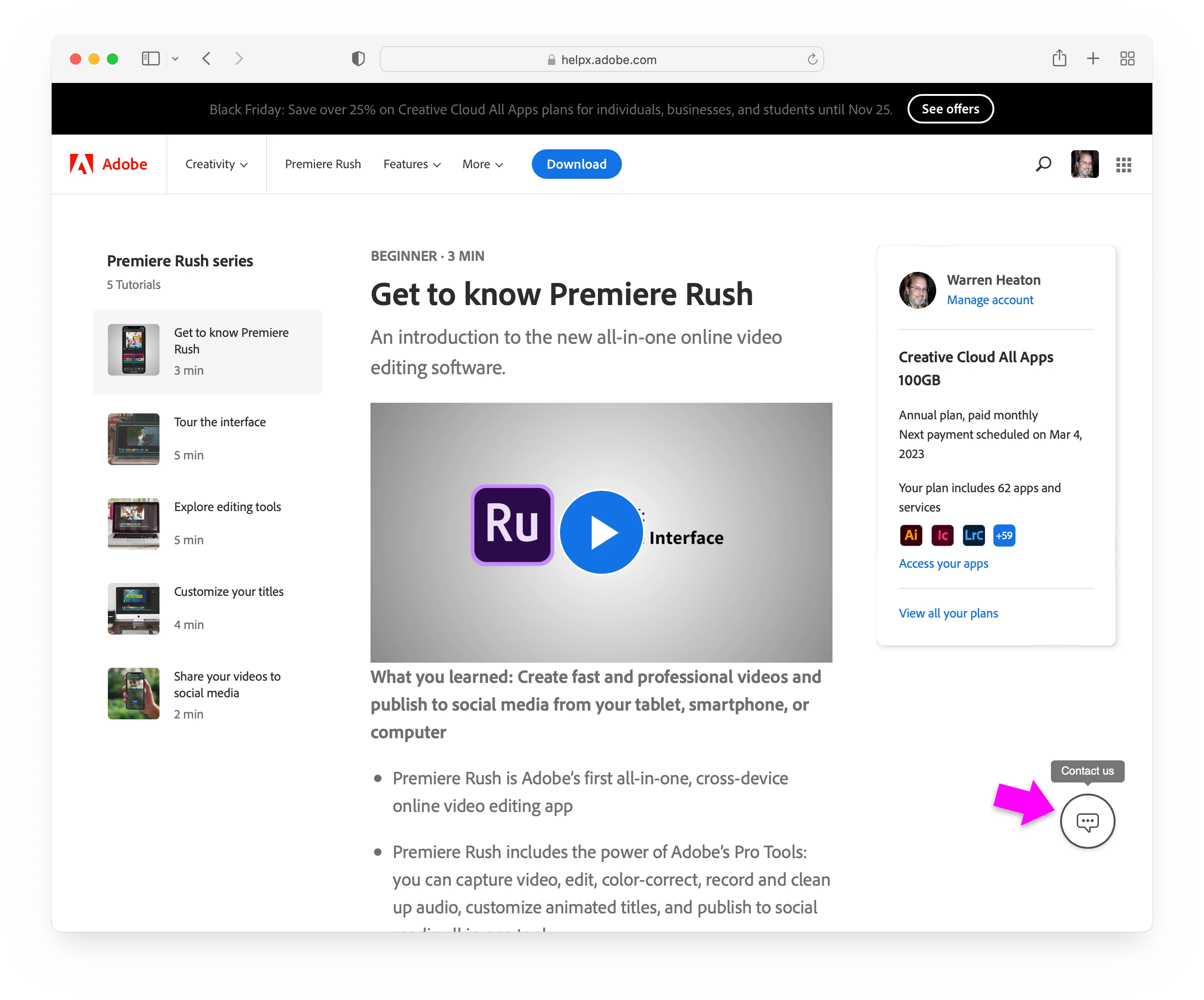Viewport: 1204px width, 1000px height.
Task: Click the InCopy Ic app icon
Action: click(x=942, y=535)
